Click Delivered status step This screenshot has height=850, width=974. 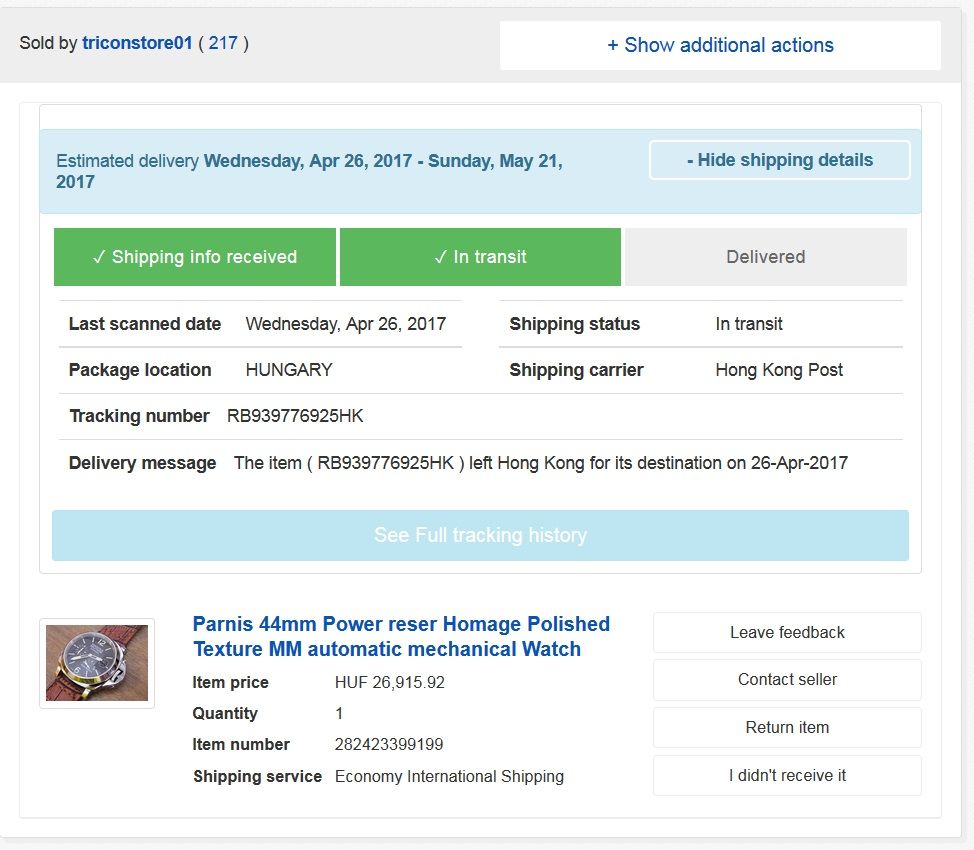coord(765,257)
